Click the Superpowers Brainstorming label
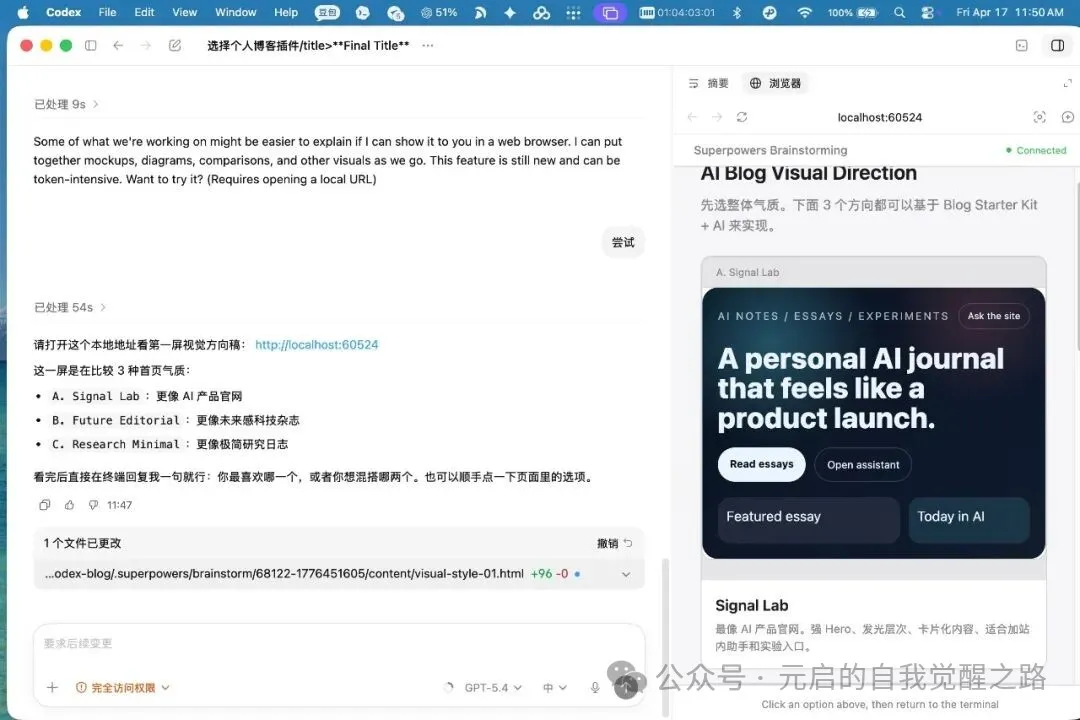Viewport: 1080px width, 720px height. 770,150
